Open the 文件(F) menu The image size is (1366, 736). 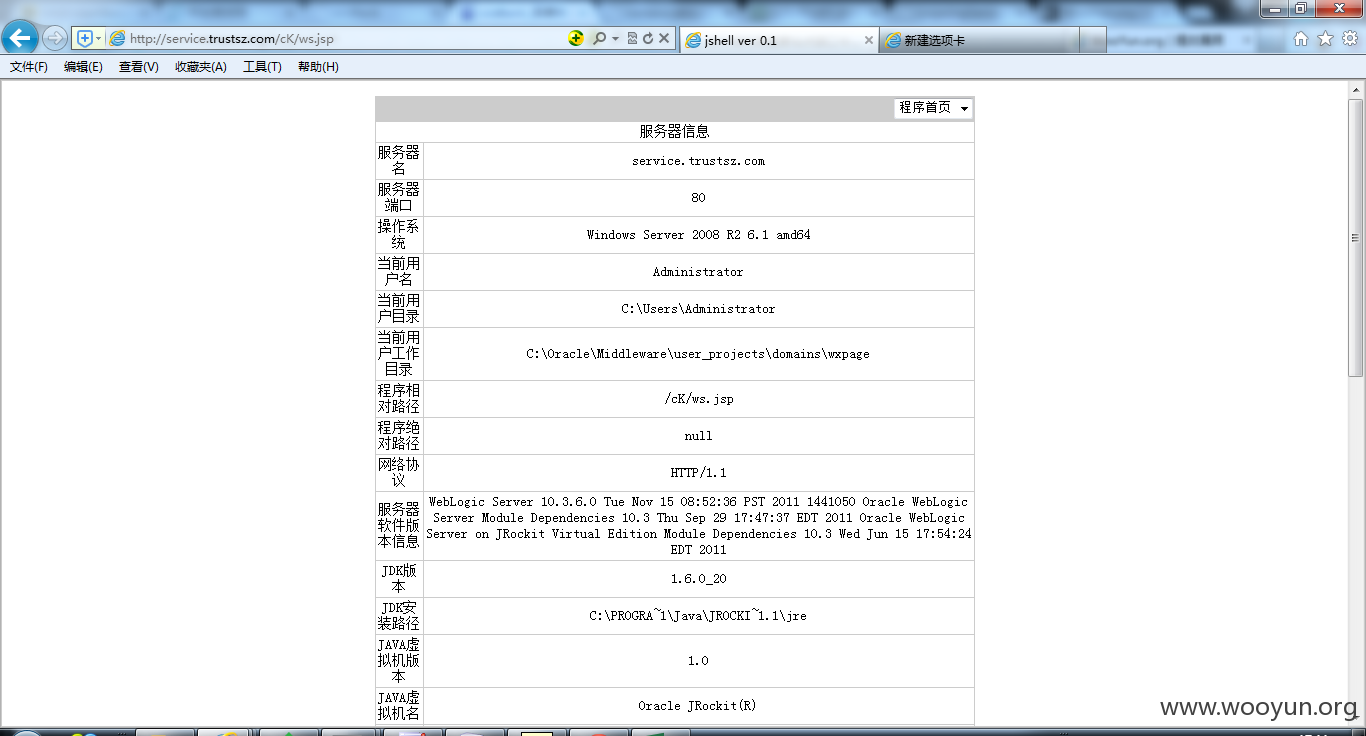pos(29,67)
